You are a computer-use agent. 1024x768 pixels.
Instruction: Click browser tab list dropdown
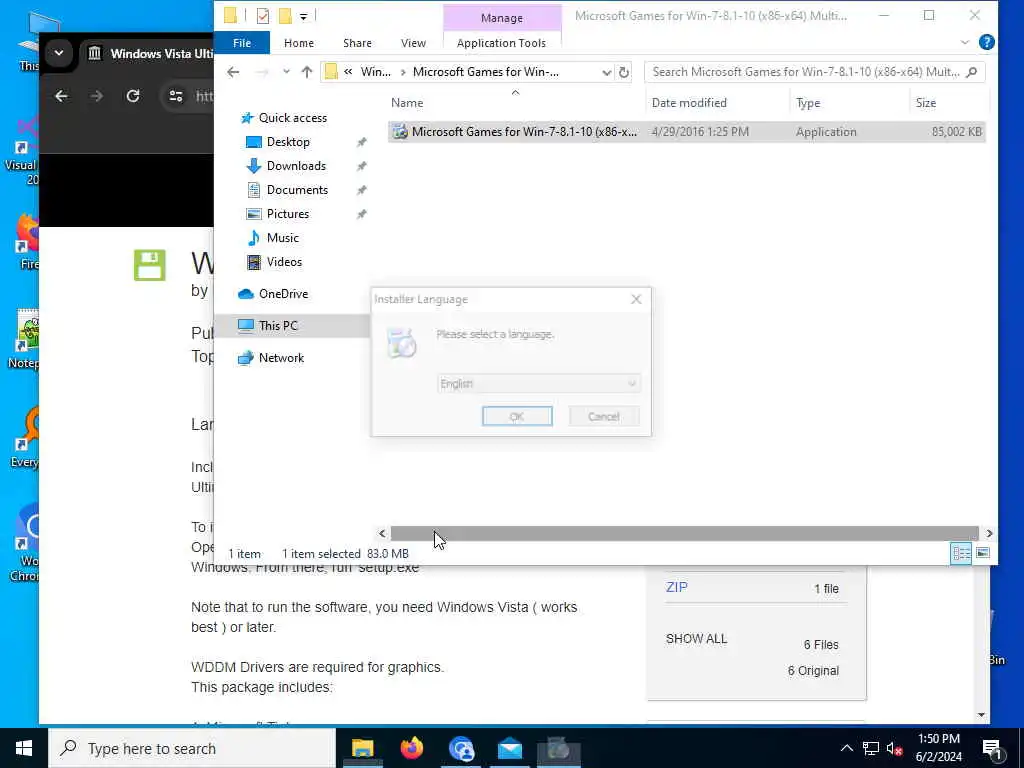coord(59,53)
